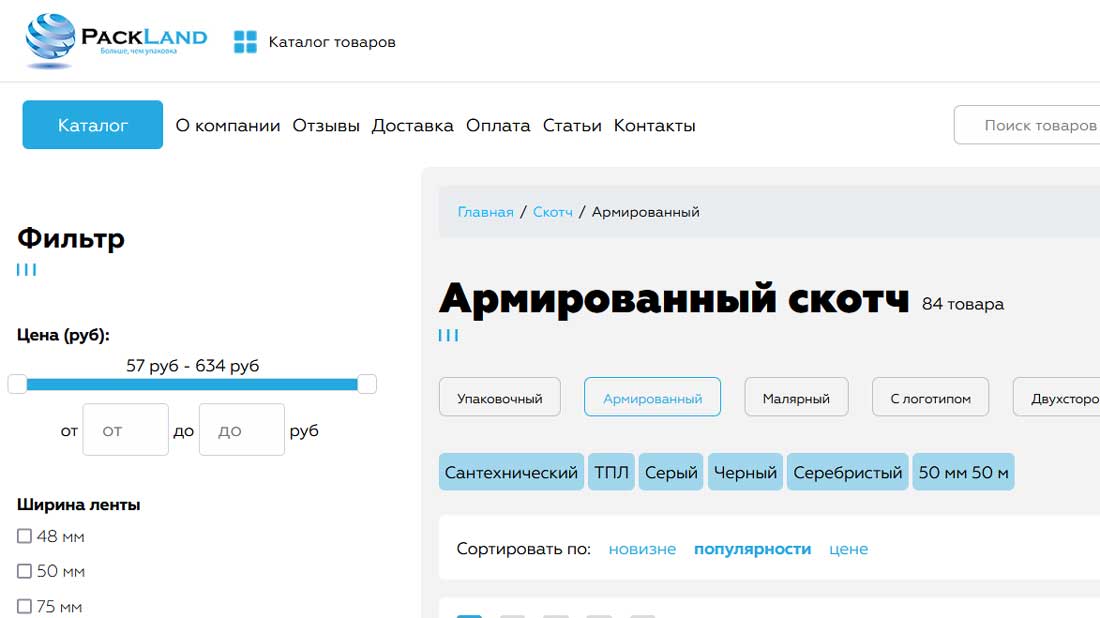Click the blue bars icon under Армированный скотч
The width and height of the screenshot is (1100, 618).
(448, 335)
